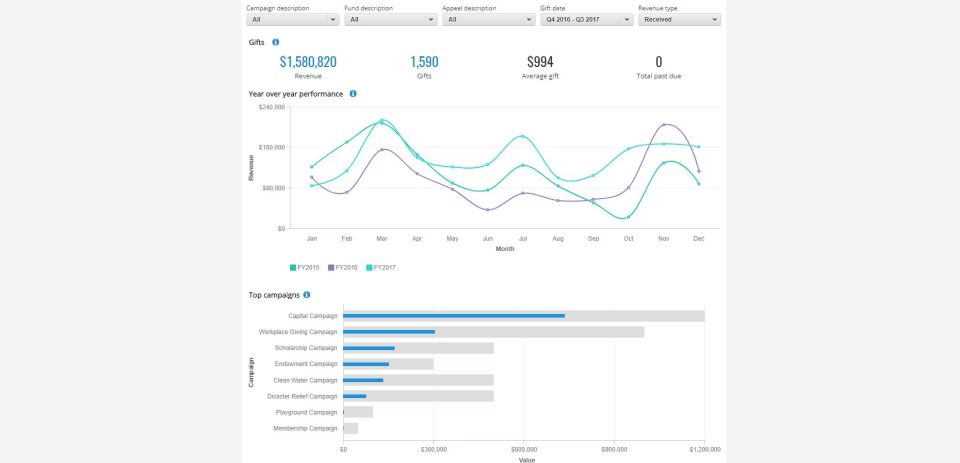
Task: Select the Capital Campaign blue bar
Action: tap(454, 316)
